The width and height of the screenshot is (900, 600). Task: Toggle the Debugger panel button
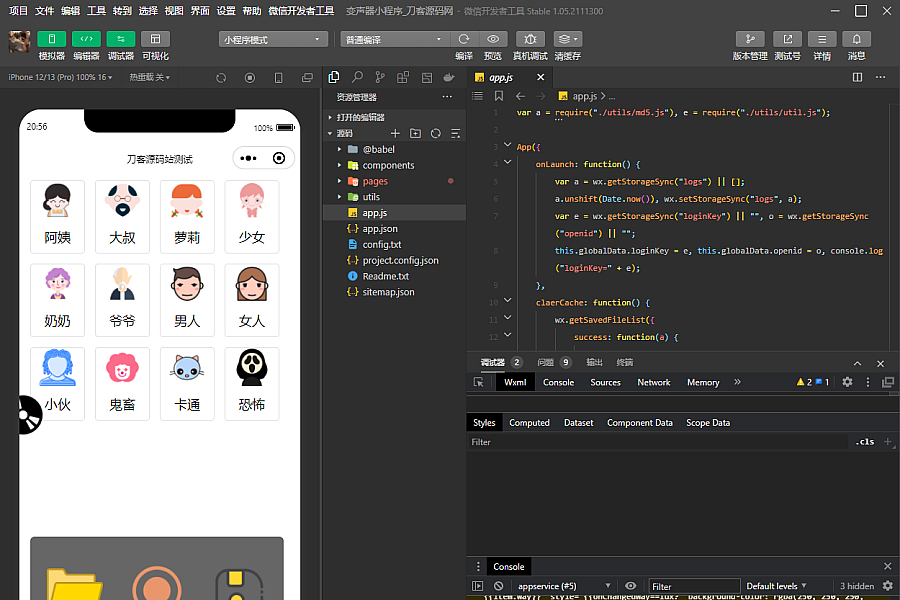tap(121, 39)
